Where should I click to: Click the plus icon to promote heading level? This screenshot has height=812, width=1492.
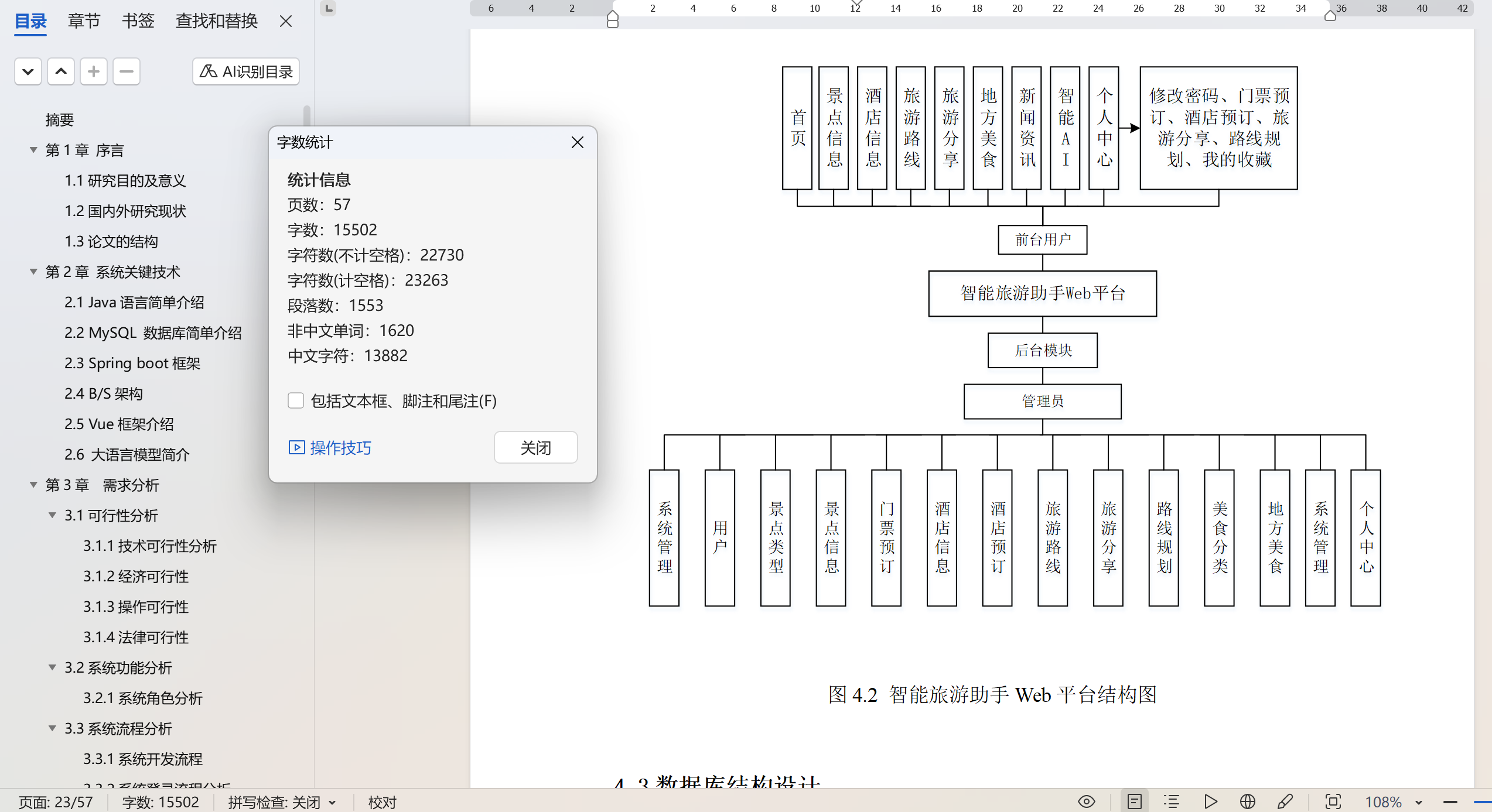[x=93, y=71]
